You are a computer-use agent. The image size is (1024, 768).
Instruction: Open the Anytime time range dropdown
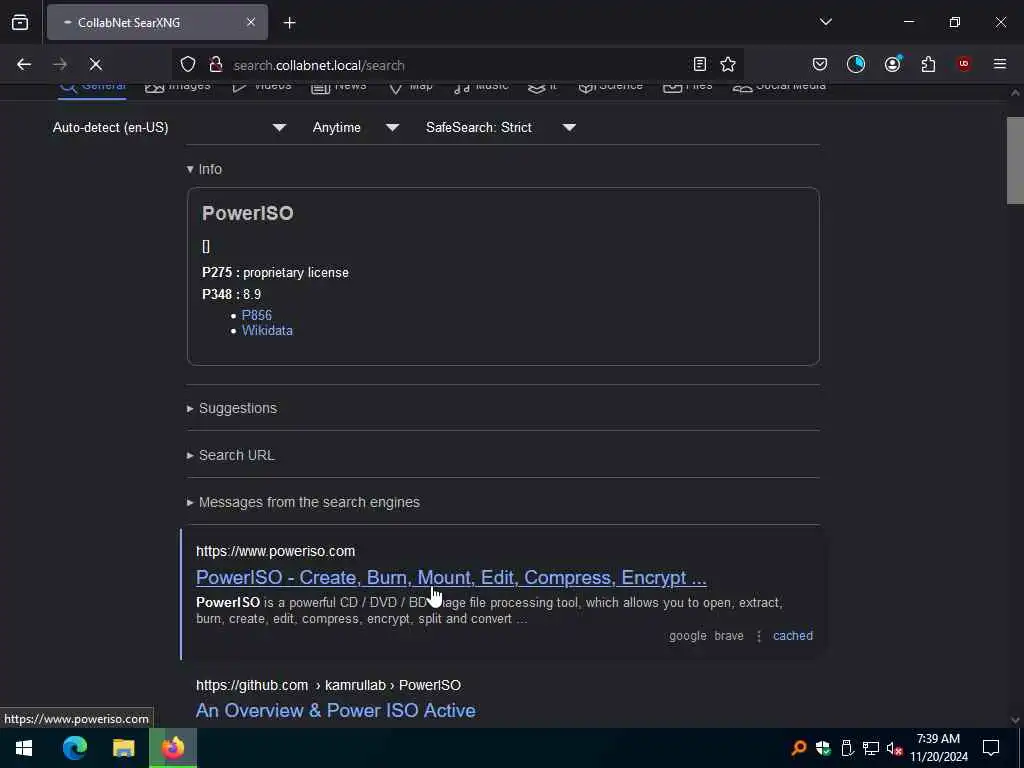pyautogui.click(x=355, y=127)
